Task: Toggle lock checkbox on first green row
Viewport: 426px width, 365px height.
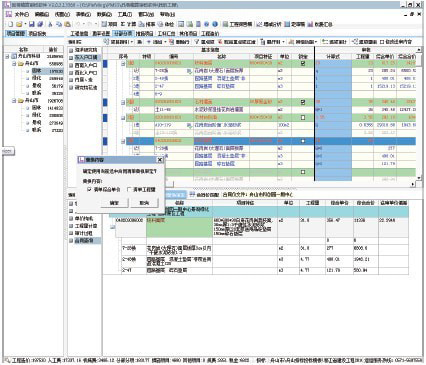Action: point(303,63)
